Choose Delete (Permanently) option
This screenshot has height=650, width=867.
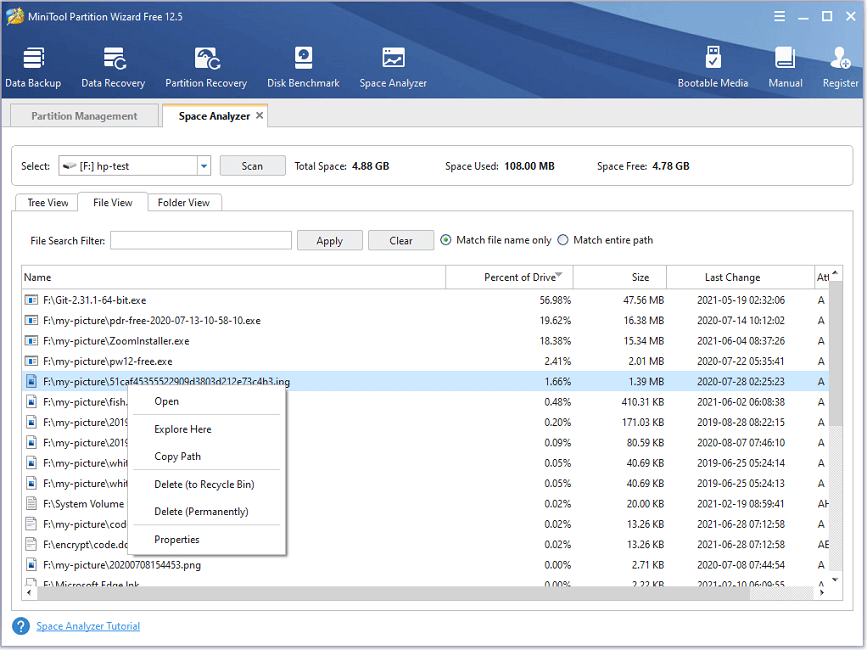coord(207,511)
